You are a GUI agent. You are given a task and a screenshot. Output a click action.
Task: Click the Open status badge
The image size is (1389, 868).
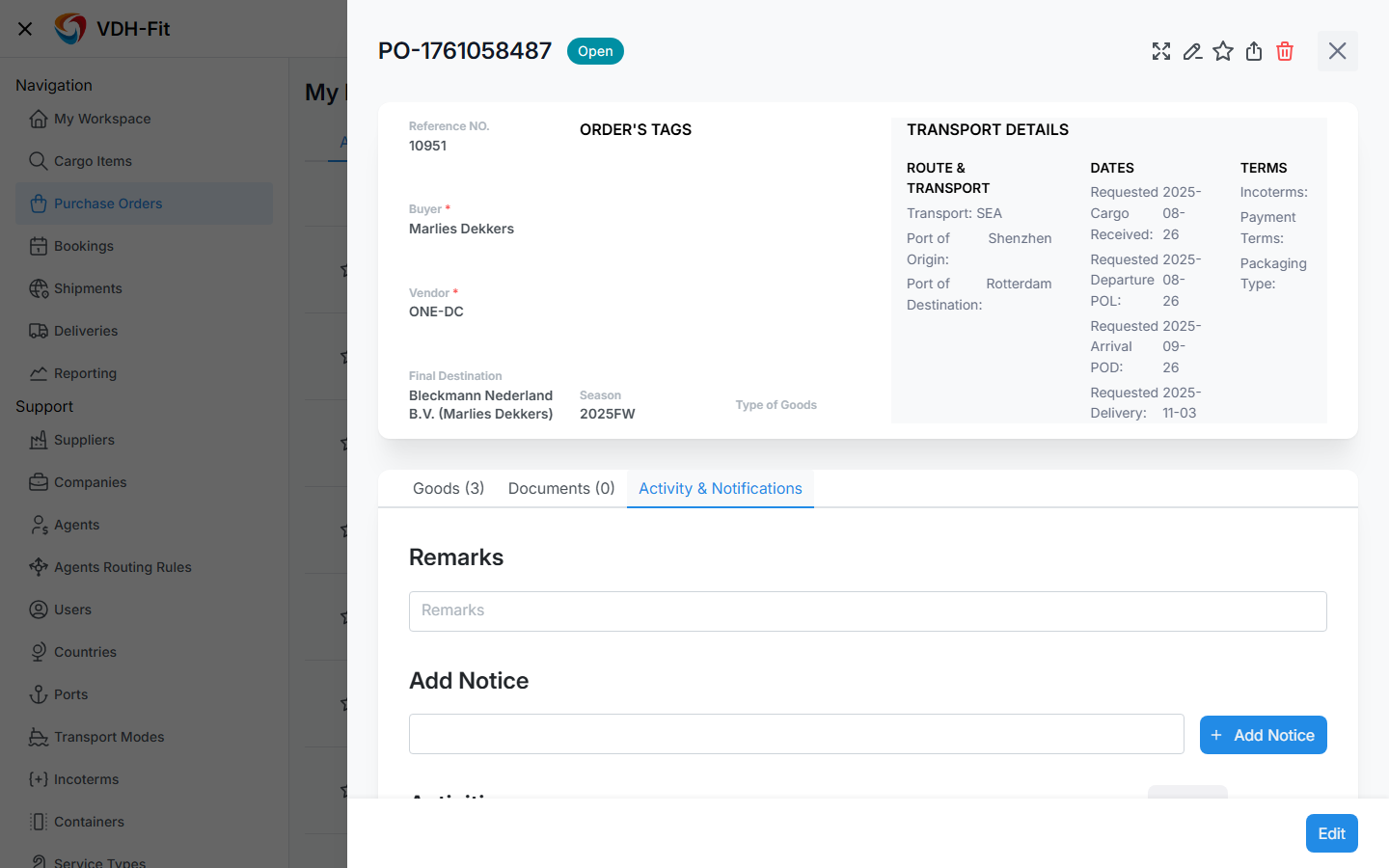(x=595, y=51)
